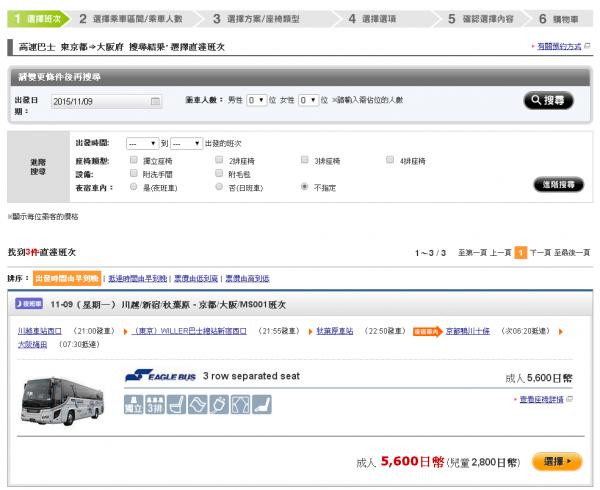Open the 大阪梅田 stop link
The width and height of the screenshot is (600, 490).
point(33,344)
